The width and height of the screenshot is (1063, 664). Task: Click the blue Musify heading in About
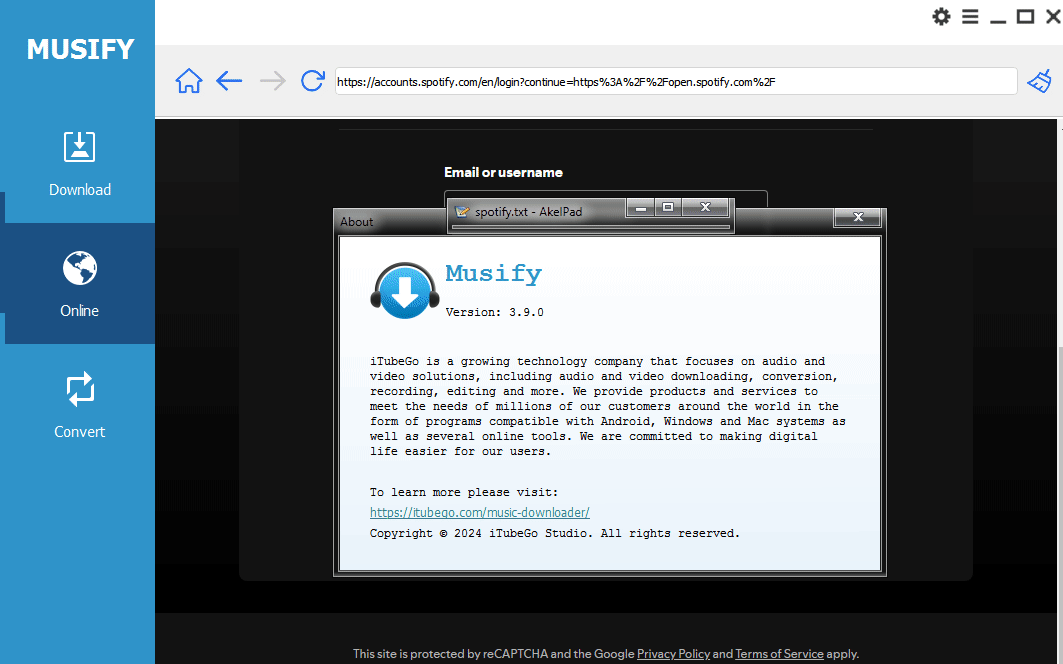pyautogui.click(x=494, y=273)
